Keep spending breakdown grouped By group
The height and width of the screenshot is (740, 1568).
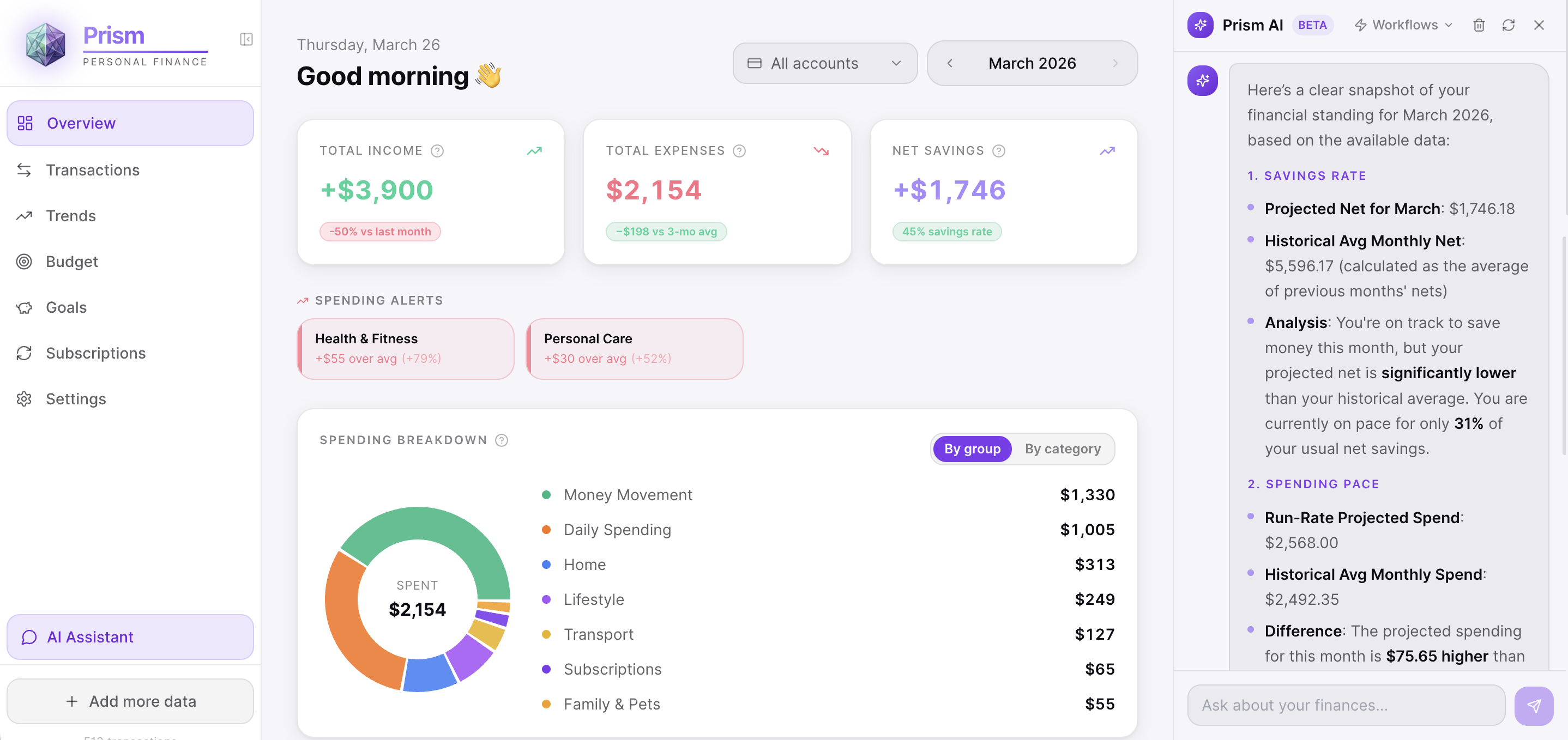(972, 448)
